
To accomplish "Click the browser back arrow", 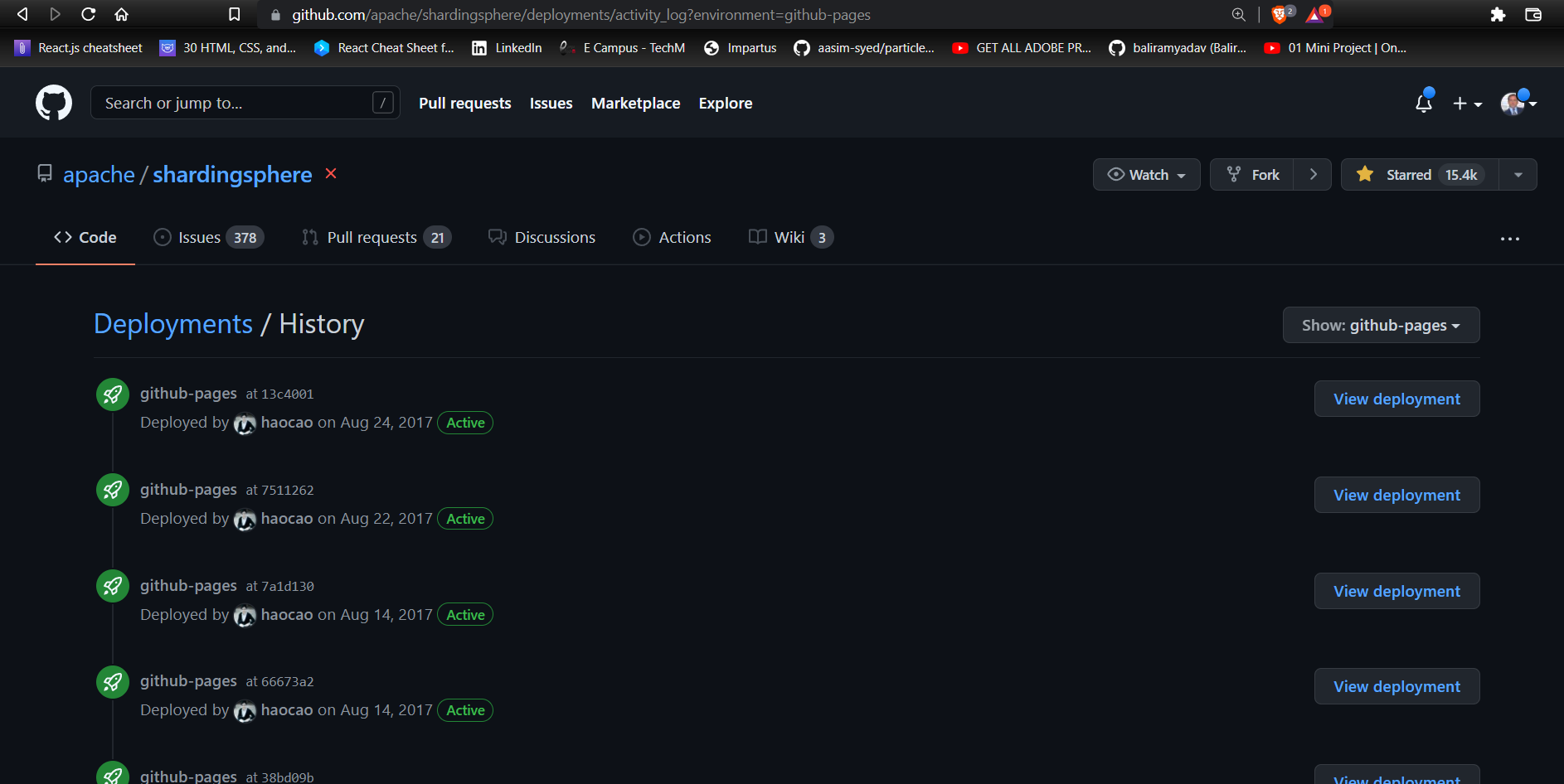I will pyautogui.click(x=22, y=14).
